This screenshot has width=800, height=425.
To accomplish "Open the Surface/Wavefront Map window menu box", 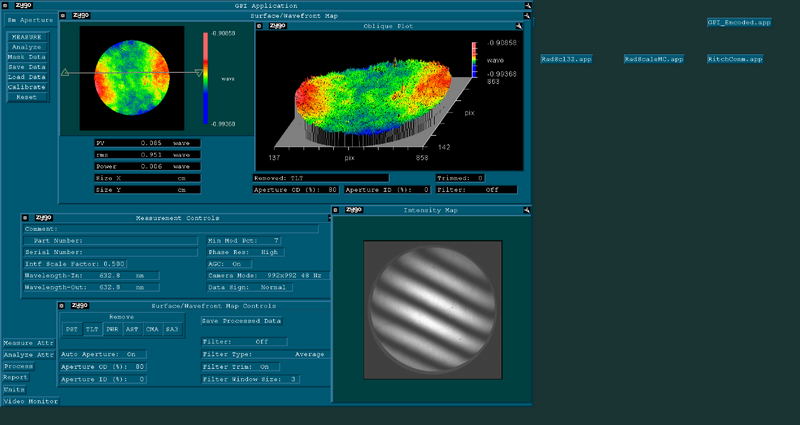I will pos(63,16).
